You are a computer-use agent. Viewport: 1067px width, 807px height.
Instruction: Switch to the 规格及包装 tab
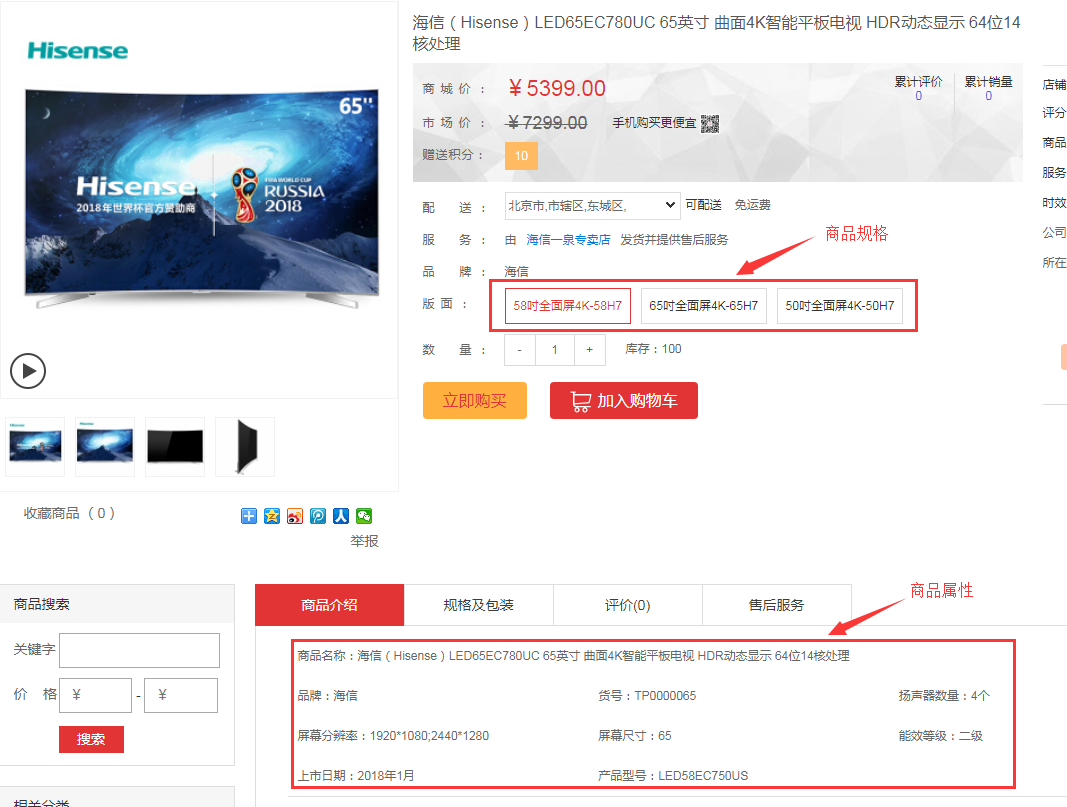(478, 605)
